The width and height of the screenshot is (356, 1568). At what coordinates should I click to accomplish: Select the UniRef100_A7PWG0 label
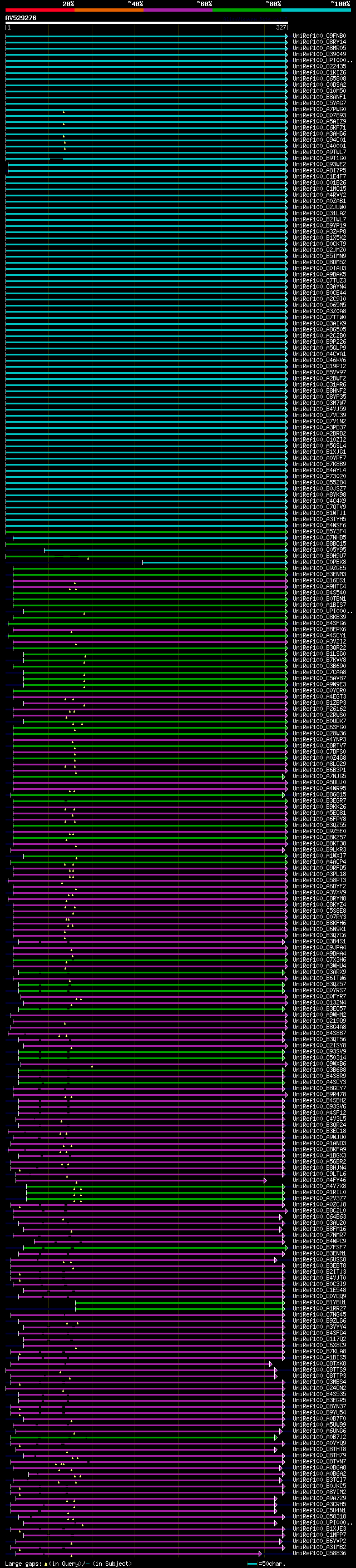tap(319, 109)
